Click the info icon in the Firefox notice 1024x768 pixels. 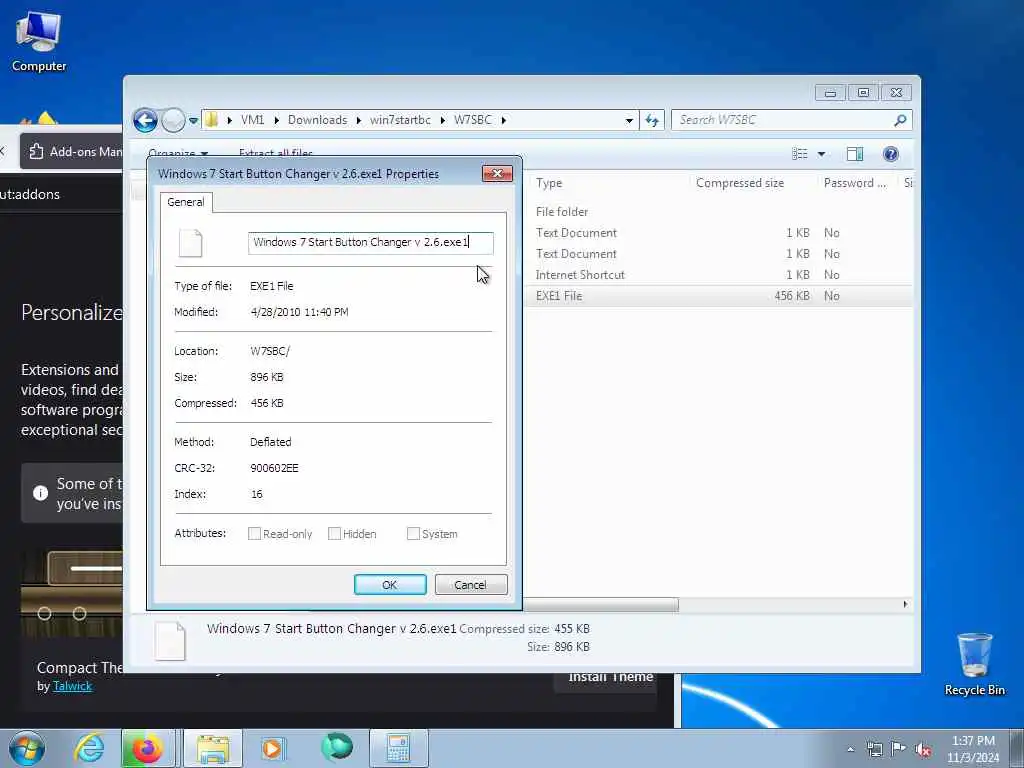[x=40, y=493]
